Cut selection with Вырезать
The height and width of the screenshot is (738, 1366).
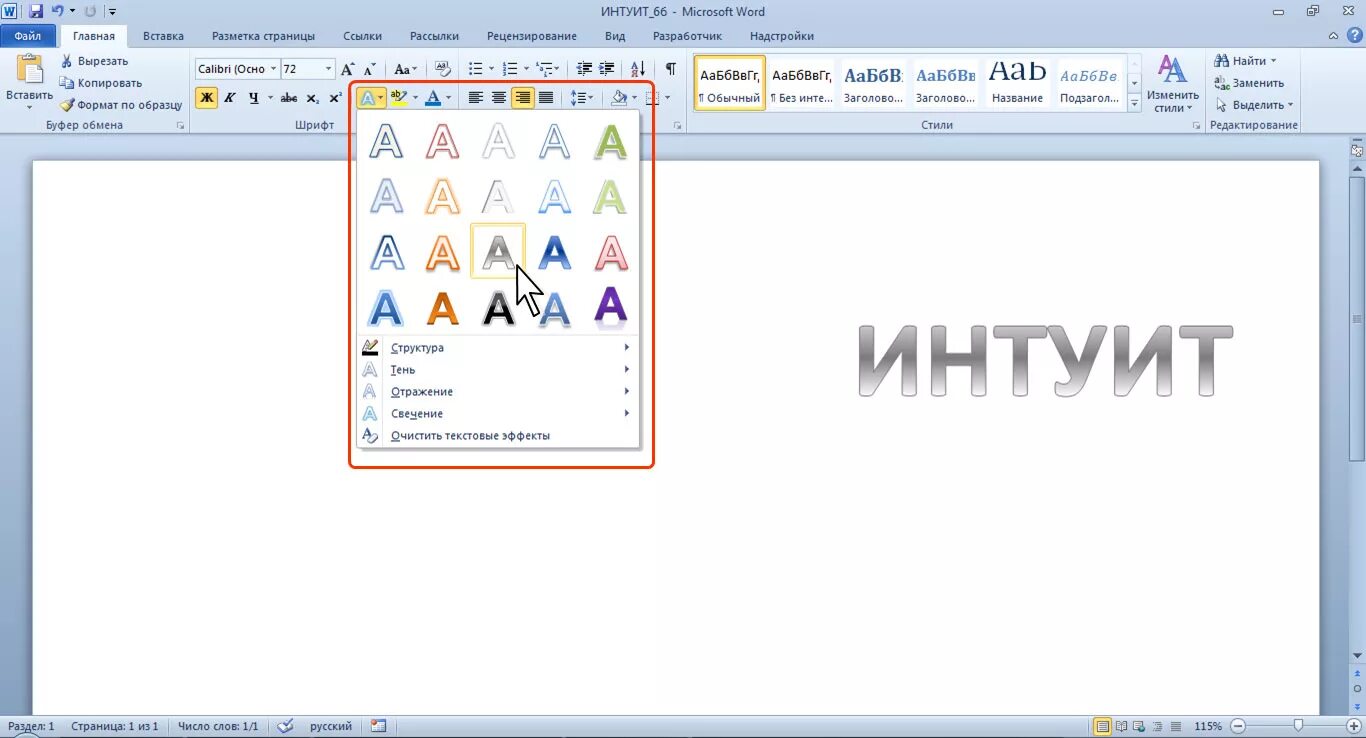[x=94, y=61]
